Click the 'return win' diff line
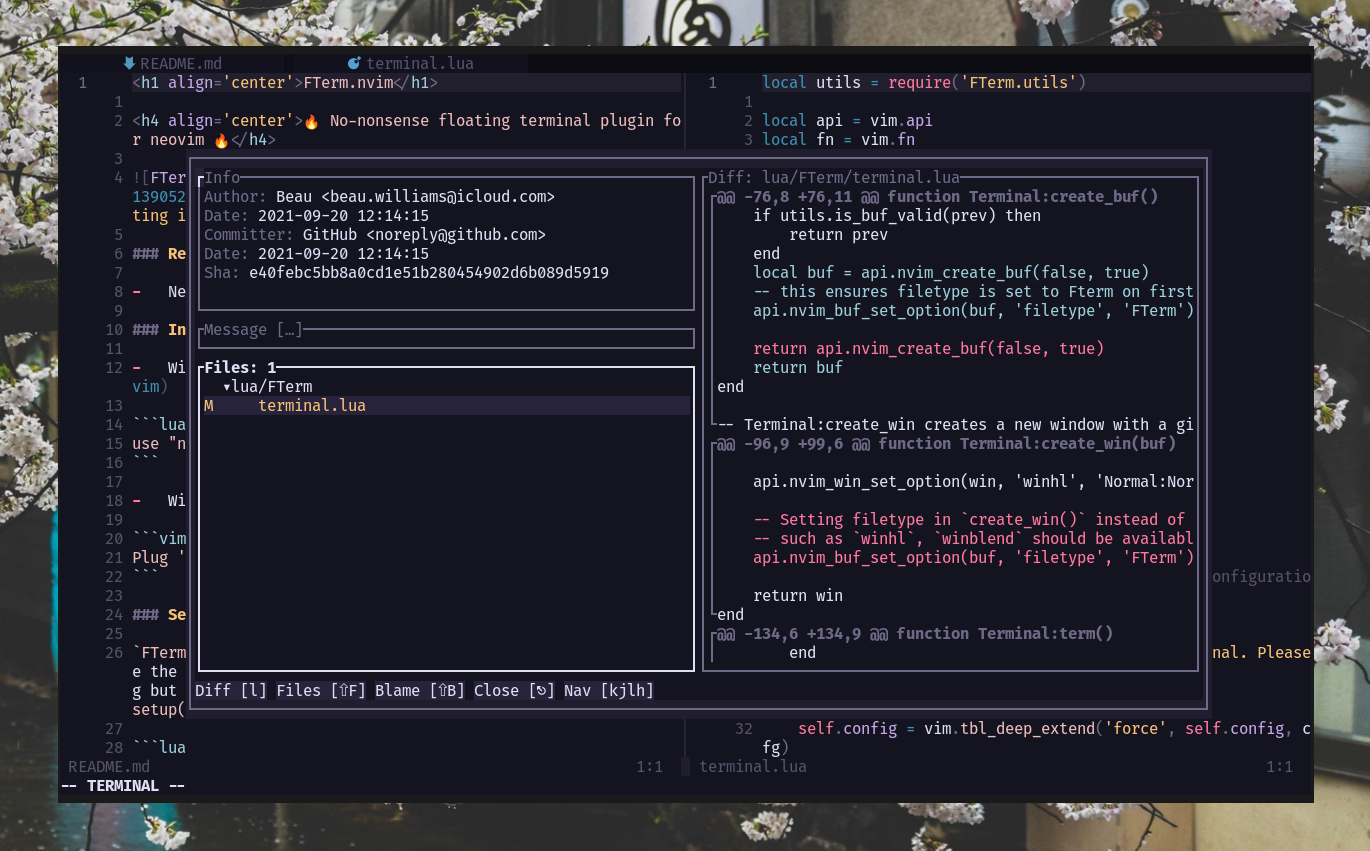Viewport: 1370px width, 851px height. point(798,596)
